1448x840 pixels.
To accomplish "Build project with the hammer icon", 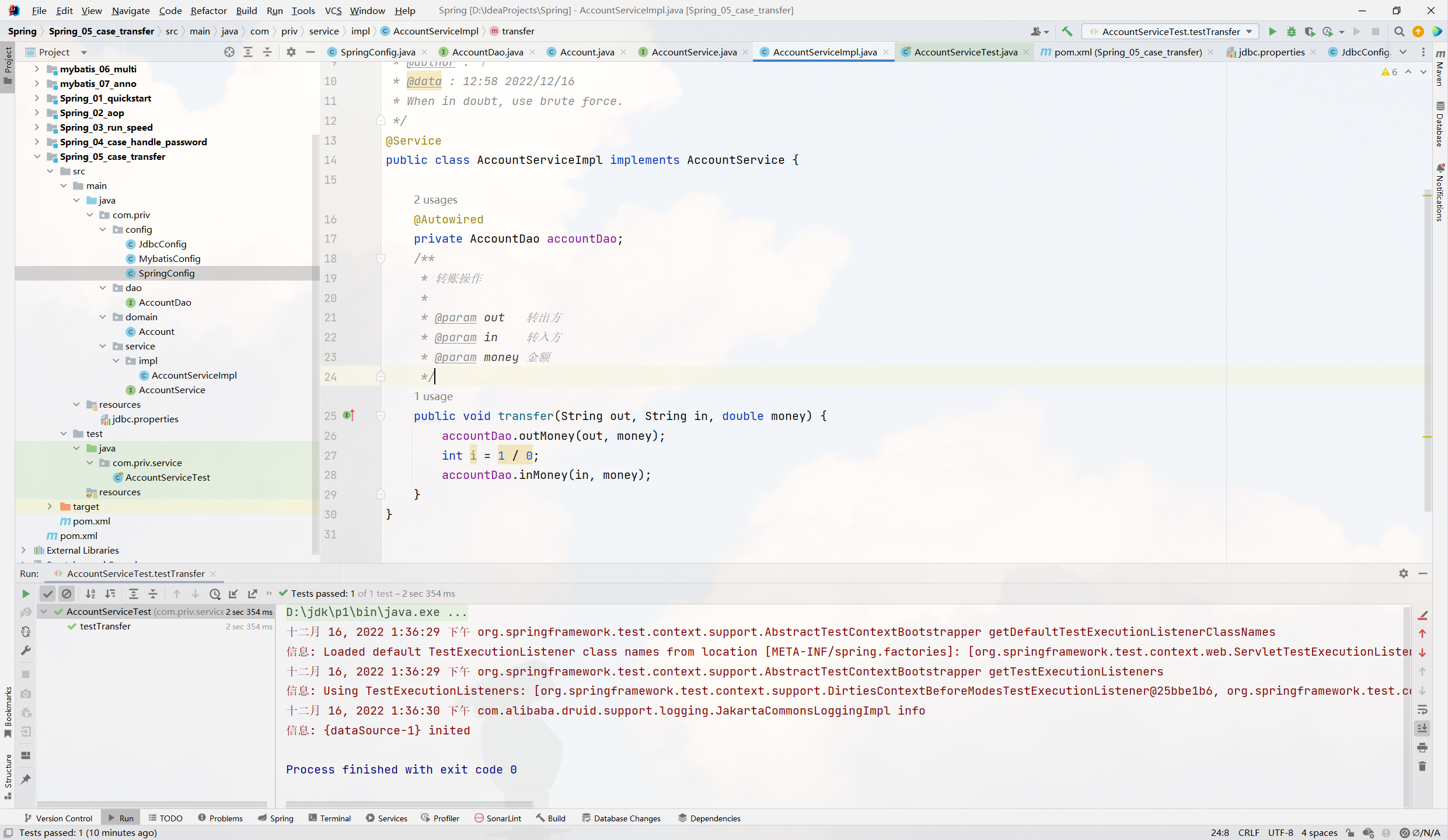I will (1067, 32).
